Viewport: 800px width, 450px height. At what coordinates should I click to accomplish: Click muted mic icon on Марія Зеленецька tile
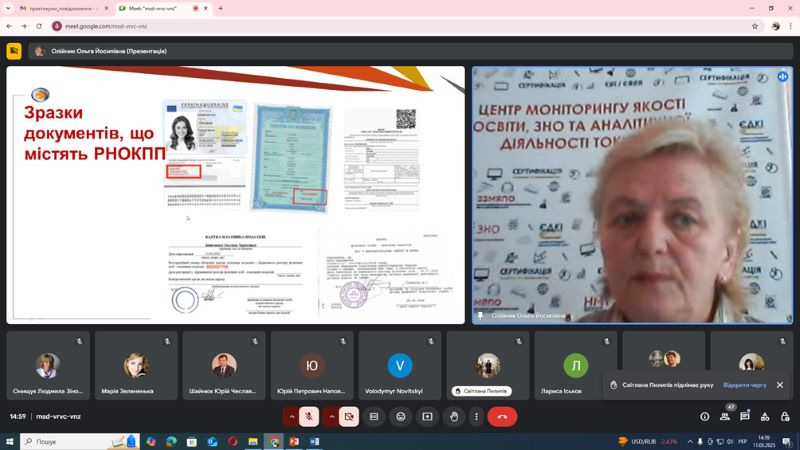pyautogui.click(x=167, y=341)
